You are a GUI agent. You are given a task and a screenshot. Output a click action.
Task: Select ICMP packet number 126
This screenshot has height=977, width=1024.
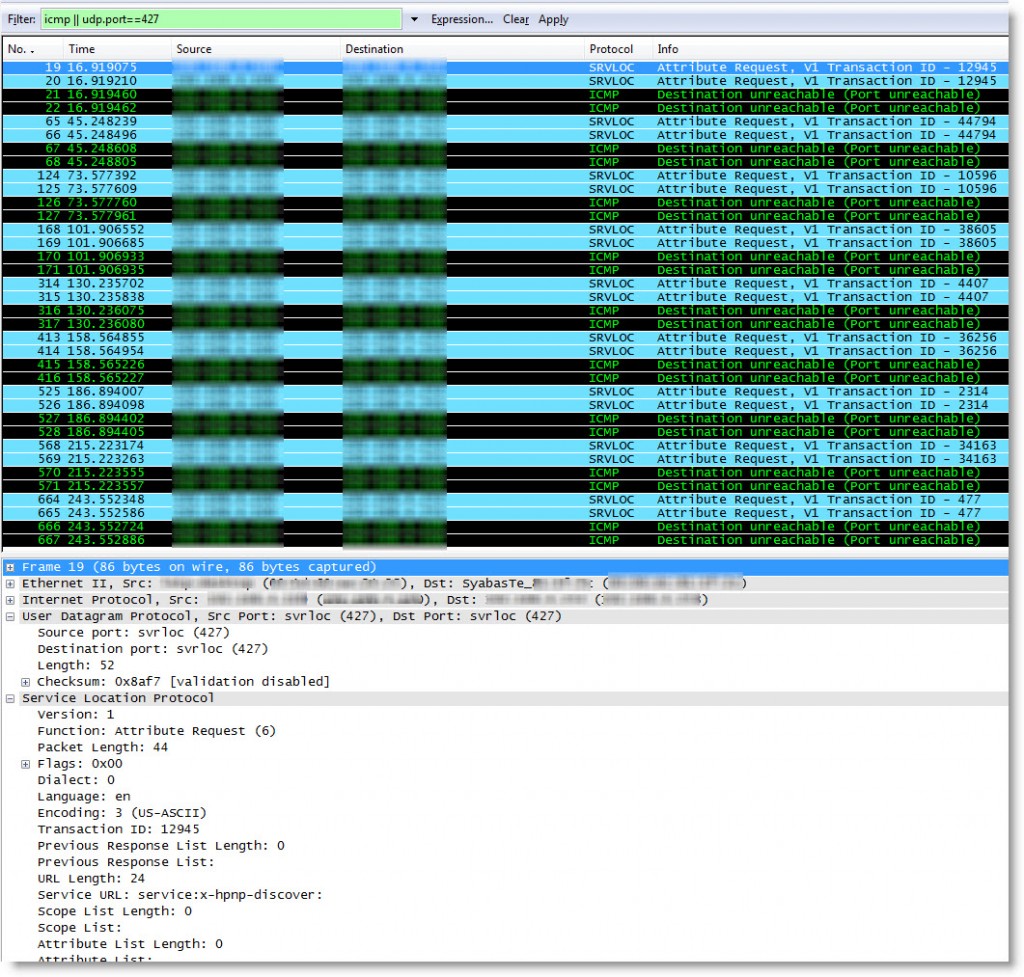pyautogui.click(x=505, y=202)
